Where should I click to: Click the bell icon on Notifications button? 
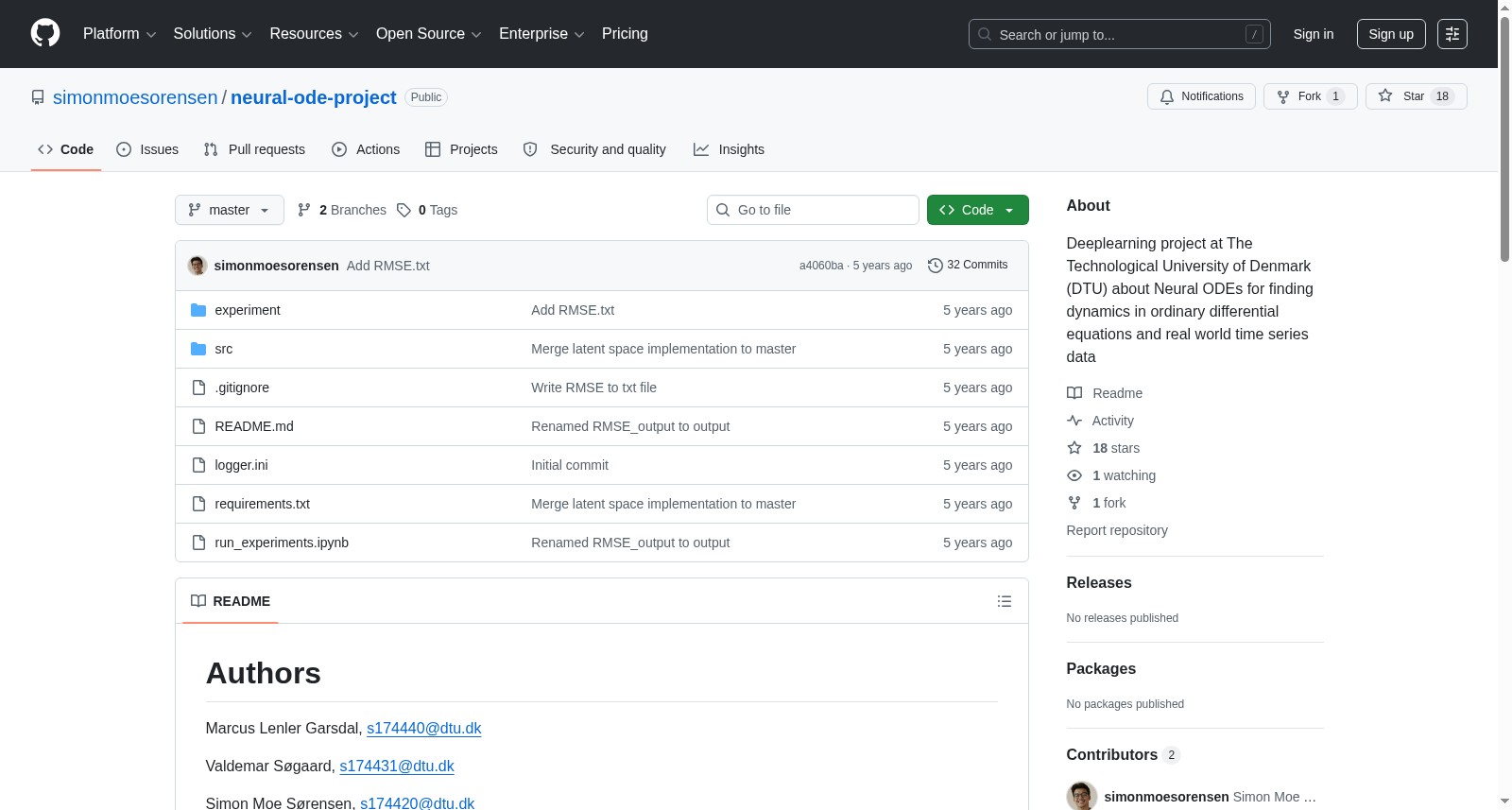[x=1167, y=96]
